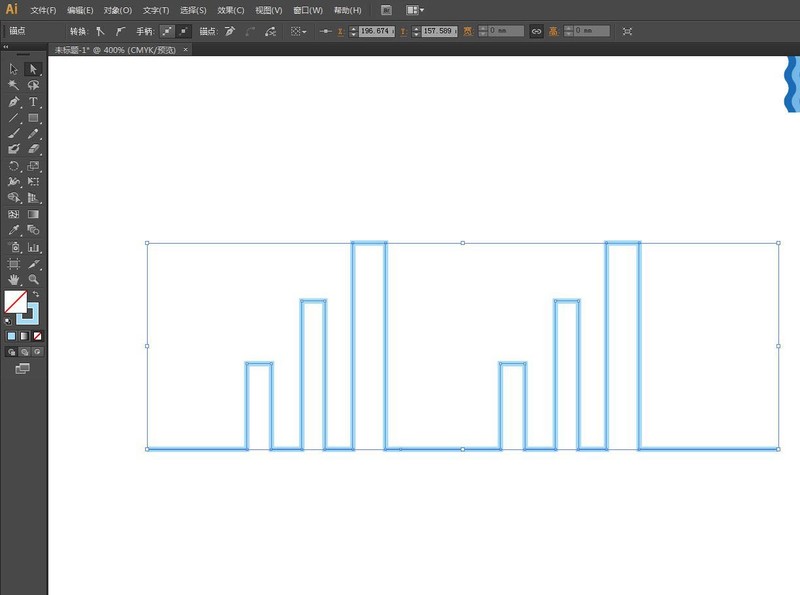Open the 文字(T) menu

156,10
